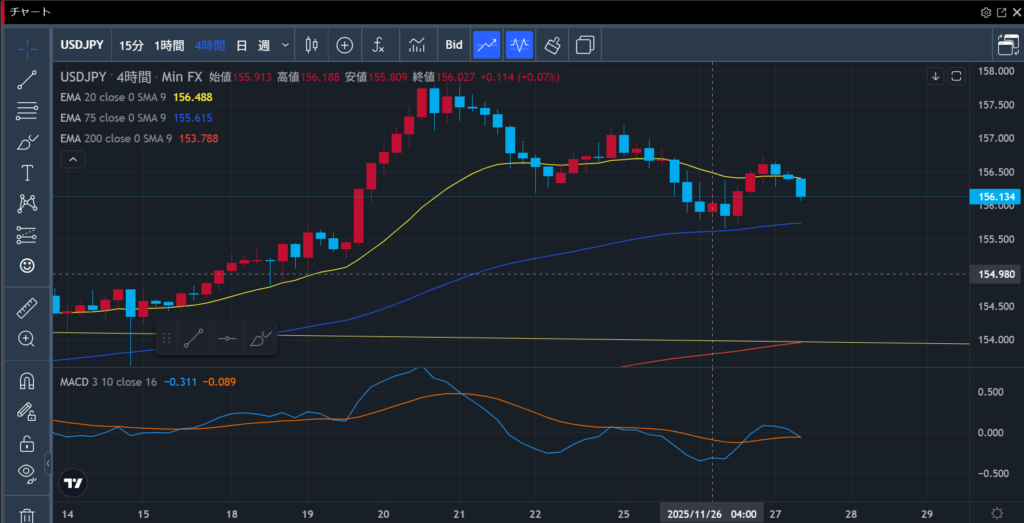Open the brush drawing tool
Viewport: 1024px width, 523px height.
[x=27, y=142]
